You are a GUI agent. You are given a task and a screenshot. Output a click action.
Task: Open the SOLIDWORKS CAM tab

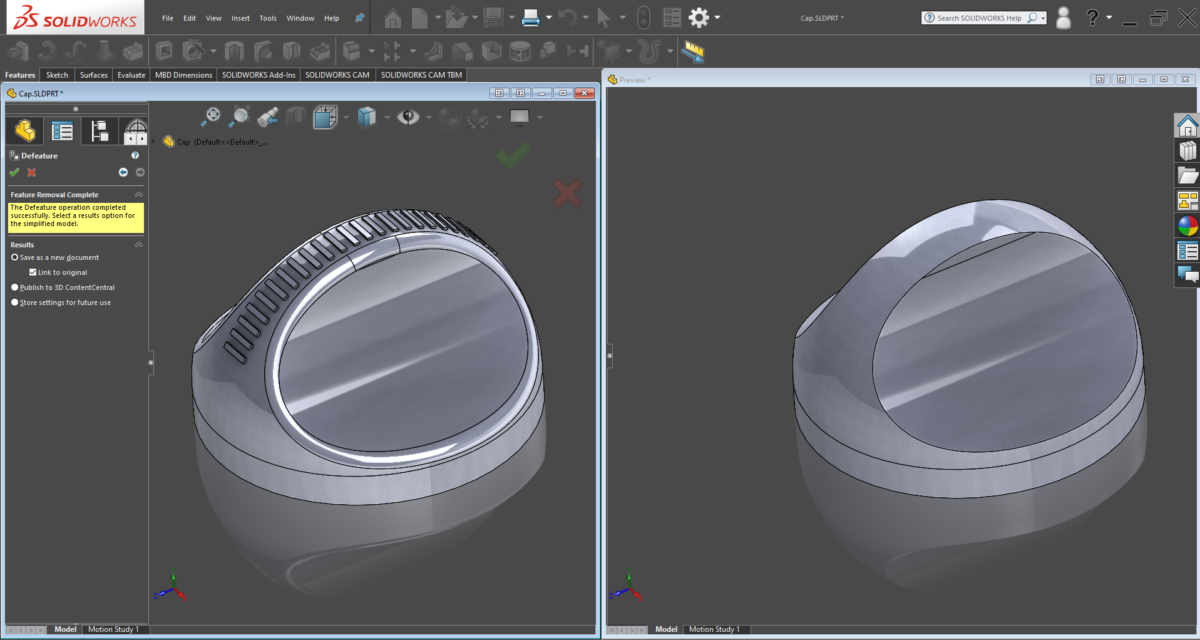(x=337, y=74)
